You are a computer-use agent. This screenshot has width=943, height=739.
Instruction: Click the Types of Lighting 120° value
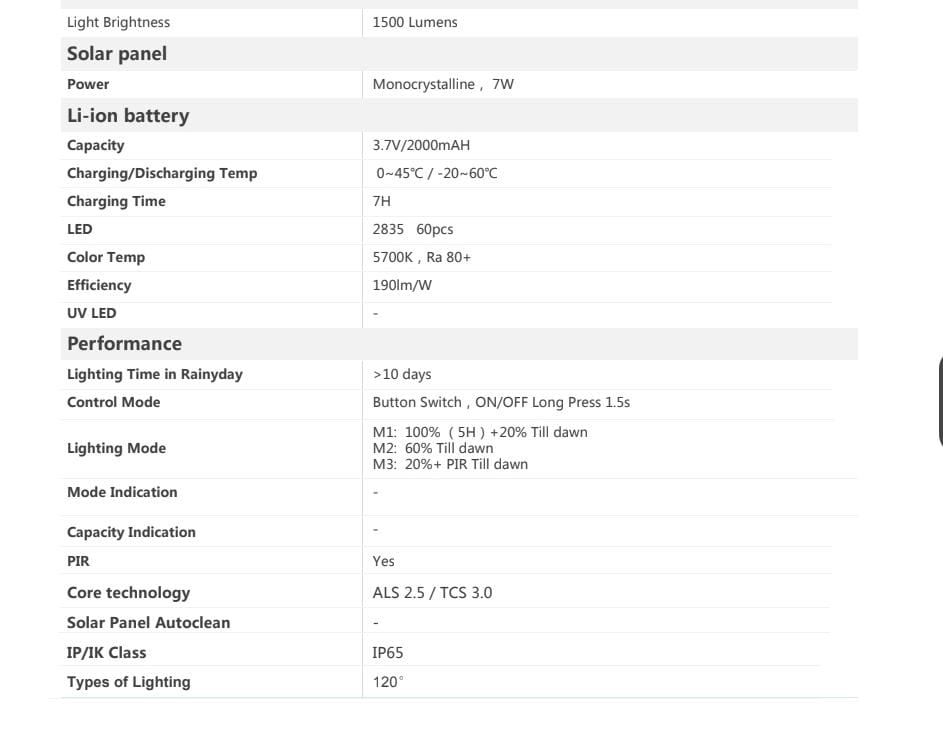point(388,682)
